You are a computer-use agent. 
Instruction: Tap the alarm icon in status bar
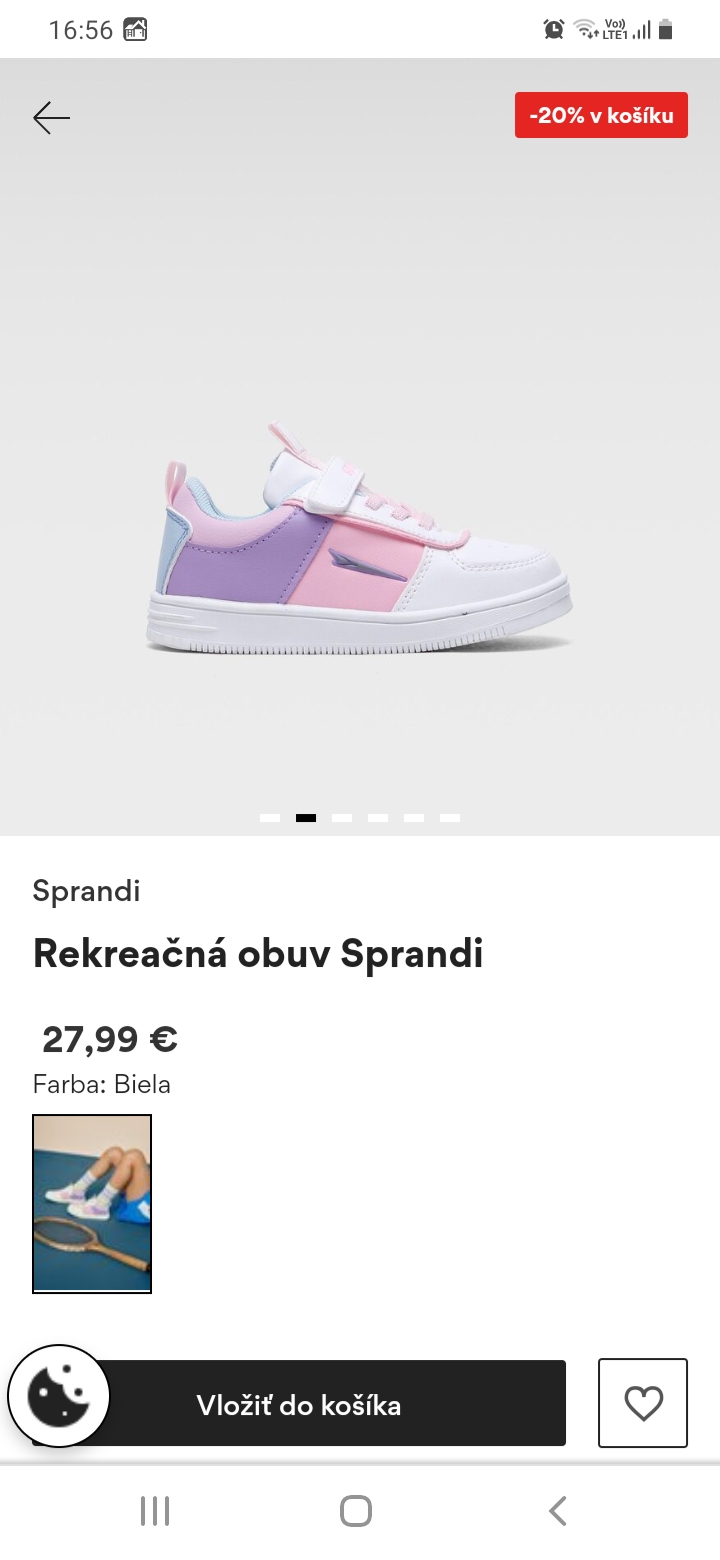[554, 30]
